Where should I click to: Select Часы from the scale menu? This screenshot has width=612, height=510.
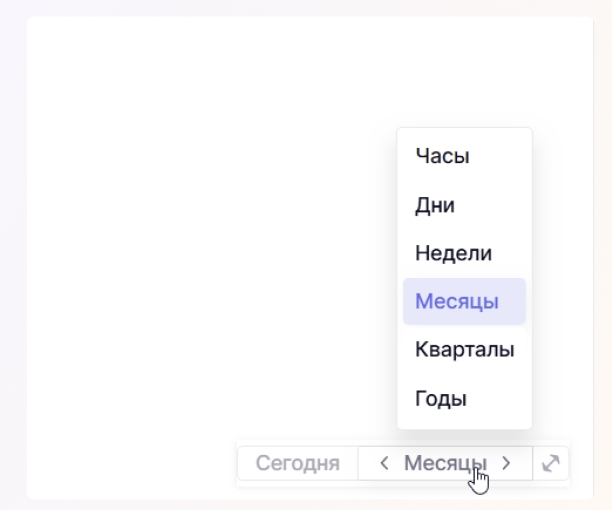[442, 156]
